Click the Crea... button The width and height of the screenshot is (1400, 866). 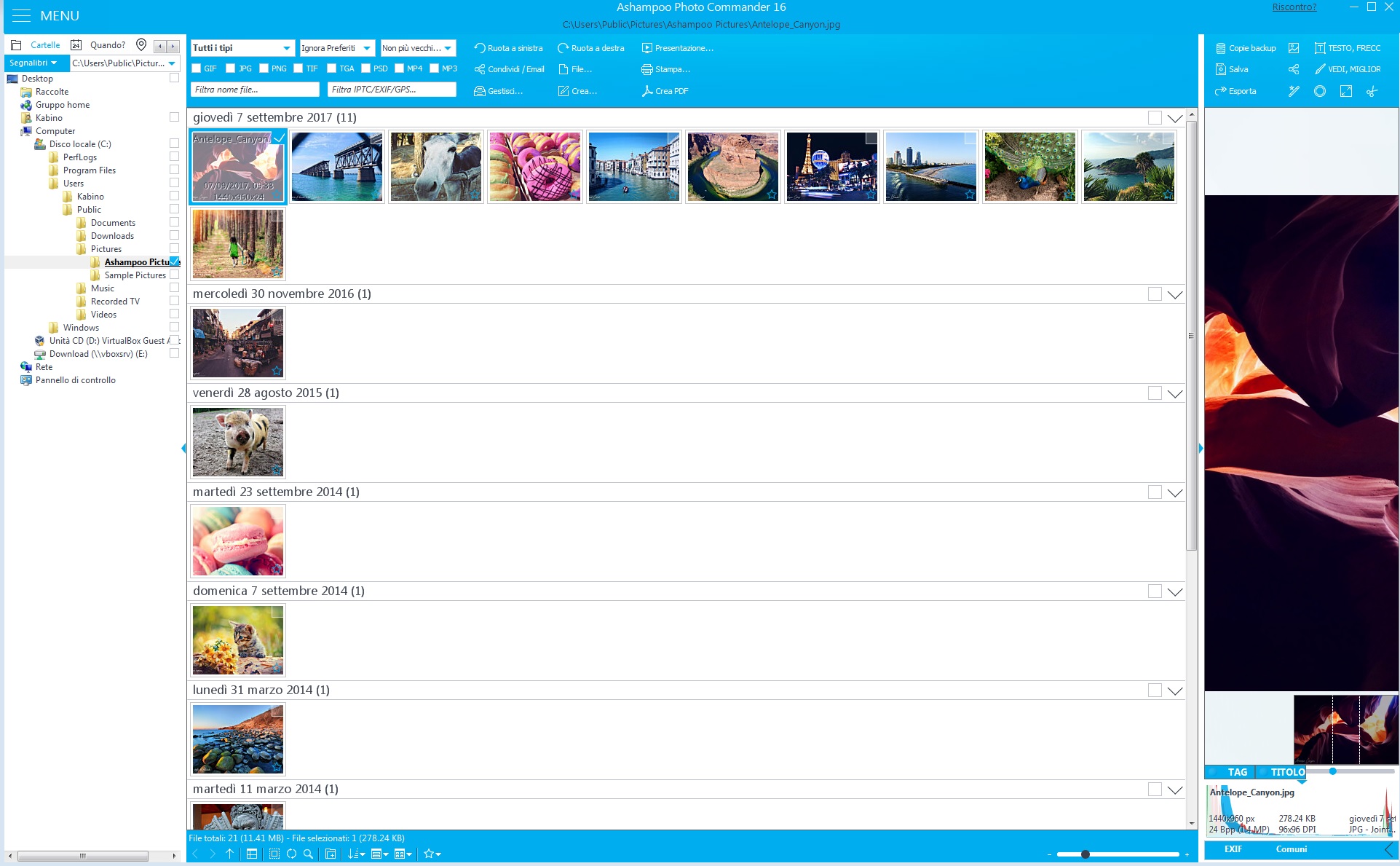click(577, 91)
